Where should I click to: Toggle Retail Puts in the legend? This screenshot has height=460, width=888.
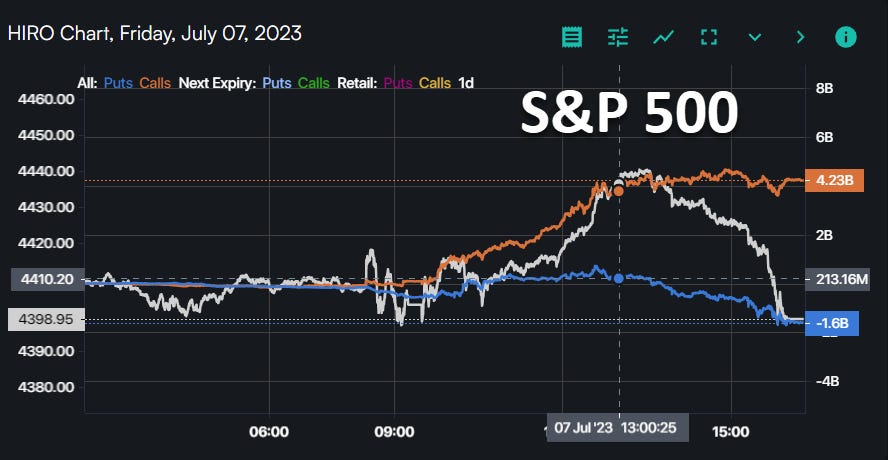point(397,83)
